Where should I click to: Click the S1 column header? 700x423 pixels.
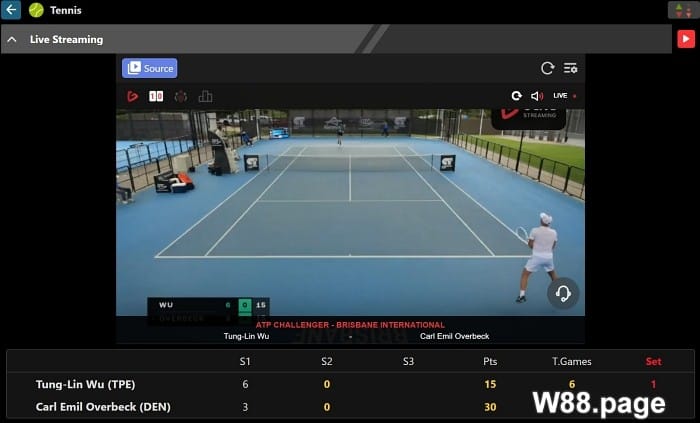point(245,361)
